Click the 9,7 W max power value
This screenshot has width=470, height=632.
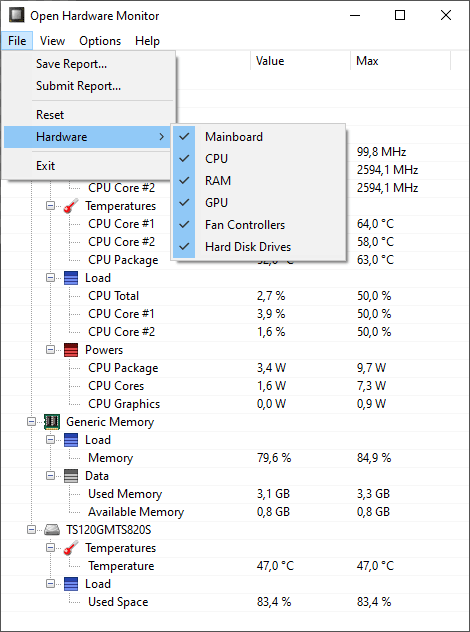click(371, 368)
